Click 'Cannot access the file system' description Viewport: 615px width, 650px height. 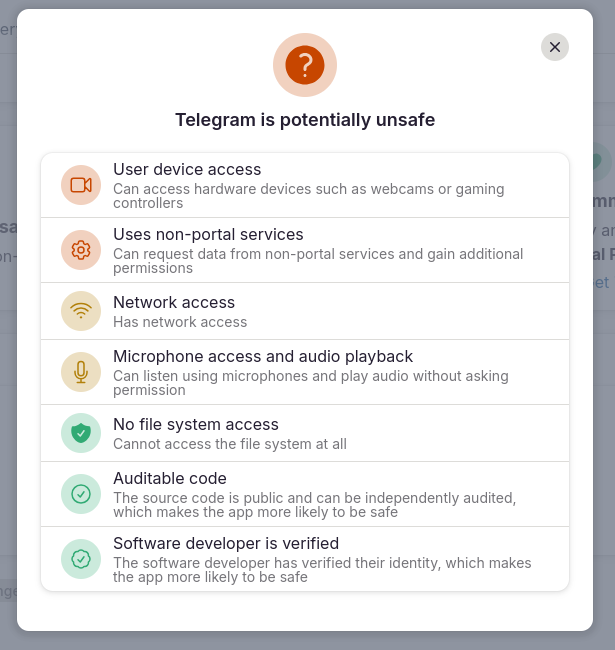[x=230, y=444]
